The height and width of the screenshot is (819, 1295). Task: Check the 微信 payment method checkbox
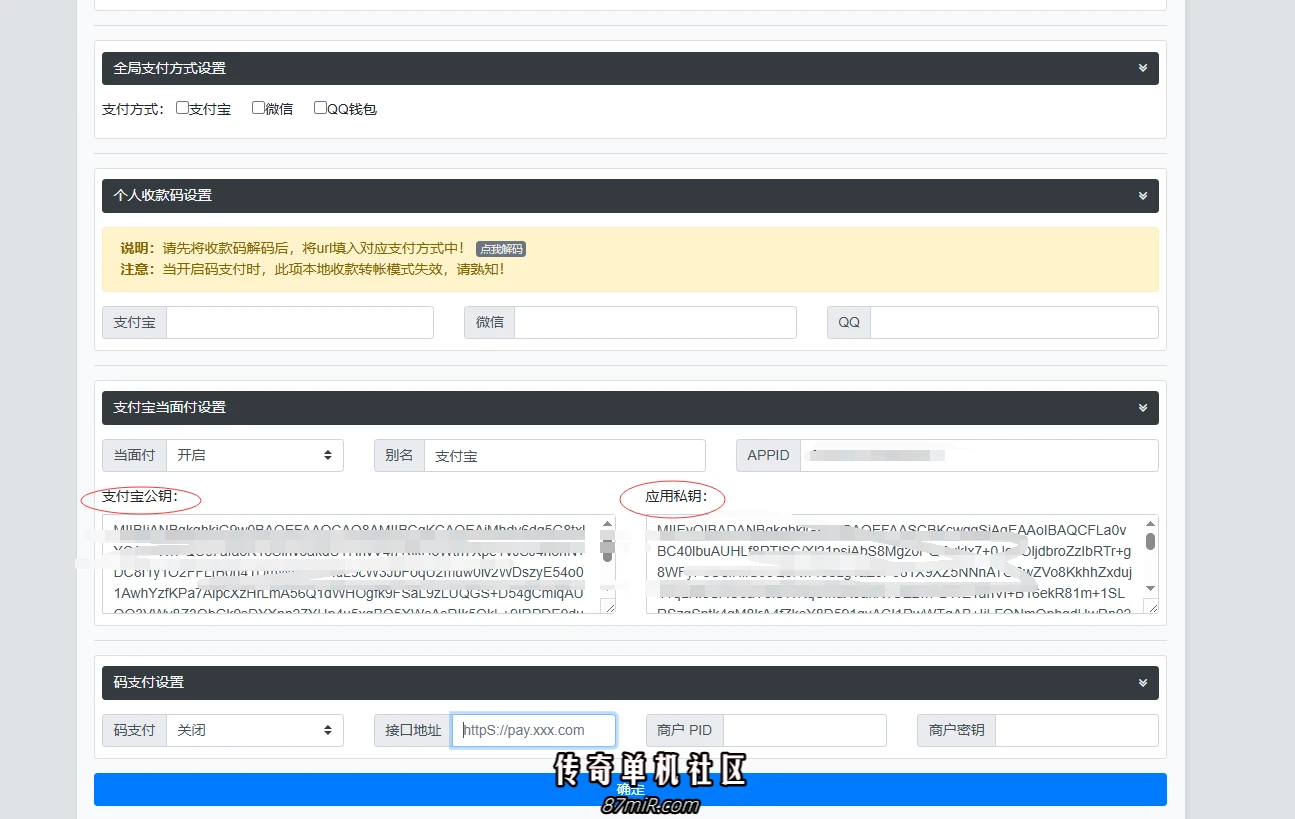coord(258,108)
